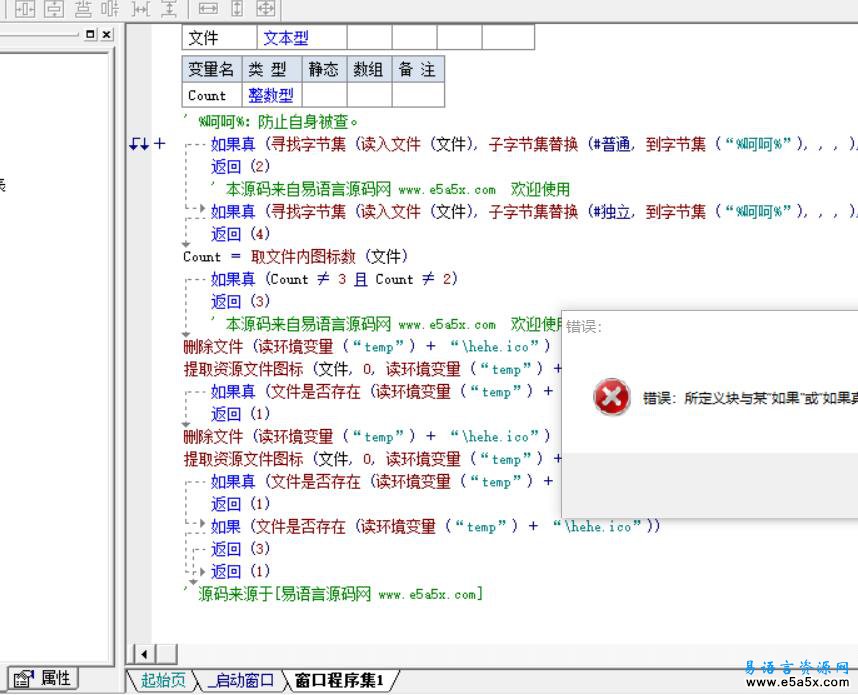The height and width of the screenshot is (695, 858).
Task: Toggle the 数组 cell for Count variable
Action: (368, 96)
